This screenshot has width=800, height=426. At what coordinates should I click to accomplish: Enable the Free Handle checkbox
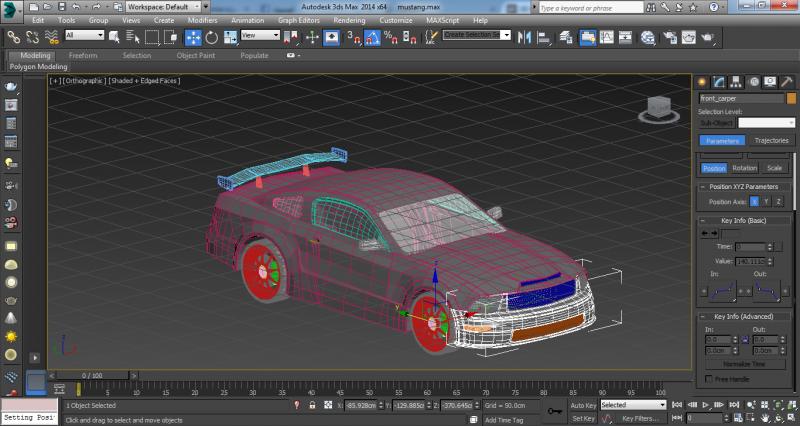[709, 379]
